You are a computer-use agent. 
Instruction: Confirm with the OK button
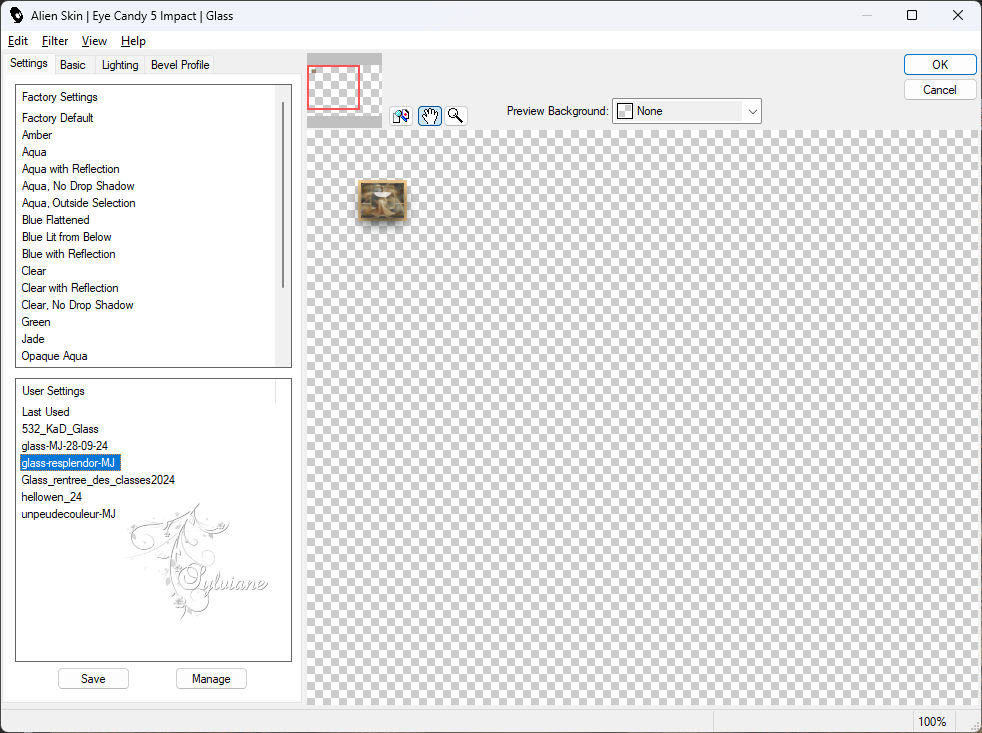939,65
